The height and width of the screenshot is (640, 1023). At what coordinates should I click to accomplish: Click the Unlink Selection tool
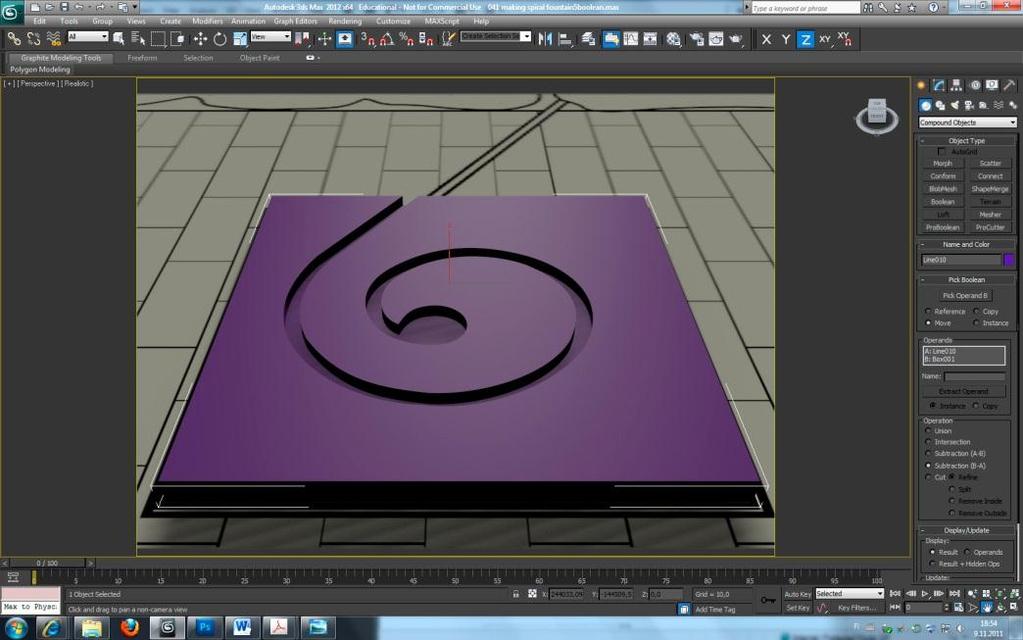tap(33, 39)
